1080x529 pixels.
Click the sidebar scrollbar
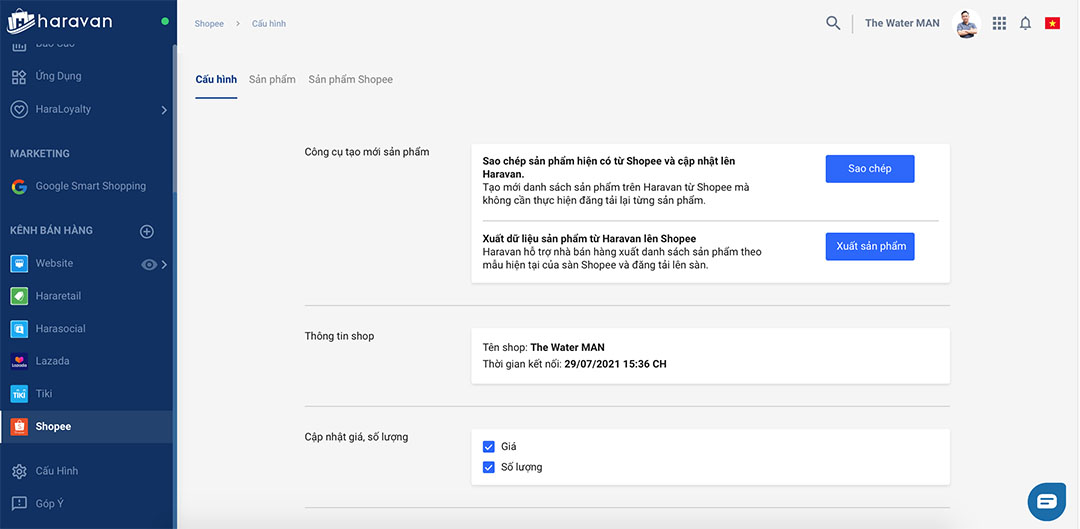coord(174,120)
